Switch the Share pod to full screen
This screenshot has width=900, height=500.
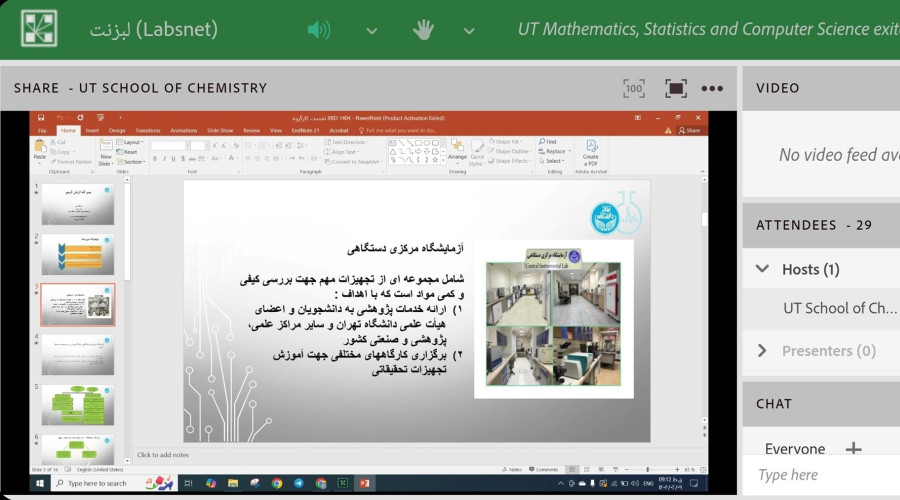pyautogui.click(x=675, y=88)
